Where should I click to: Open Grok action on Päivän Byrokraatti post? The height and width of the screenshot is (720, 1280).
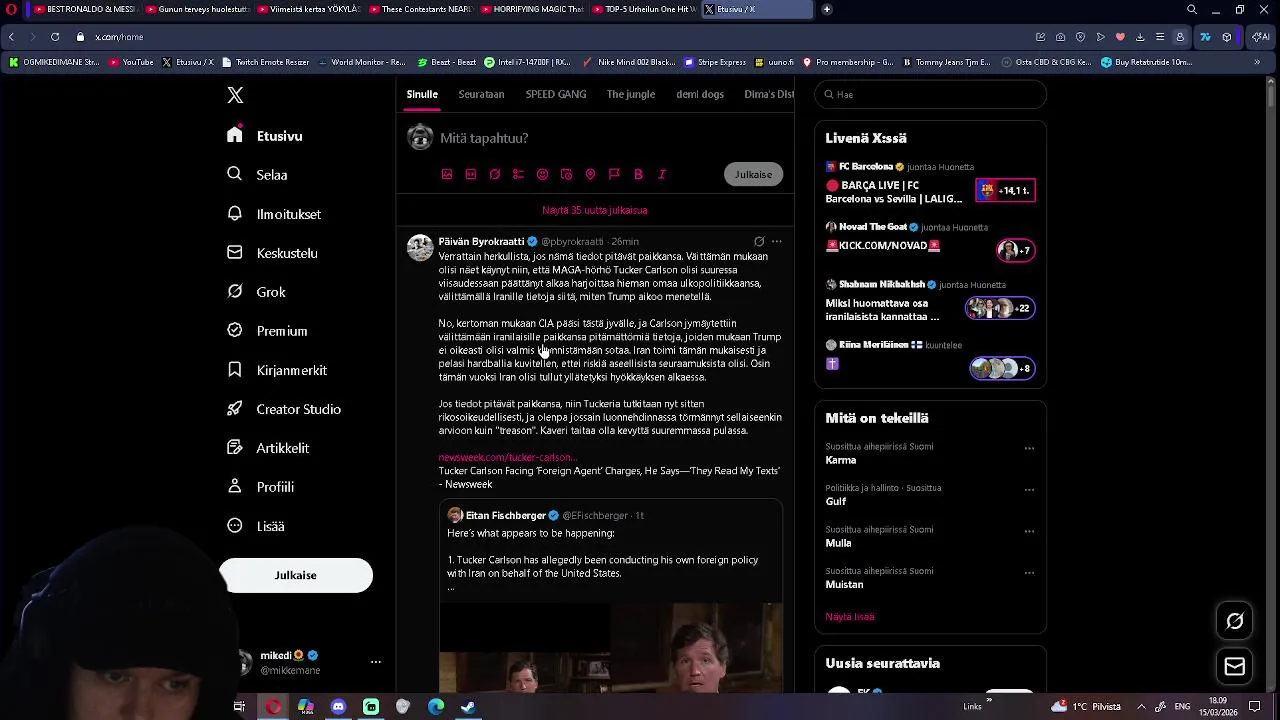[x=759, y=241]
